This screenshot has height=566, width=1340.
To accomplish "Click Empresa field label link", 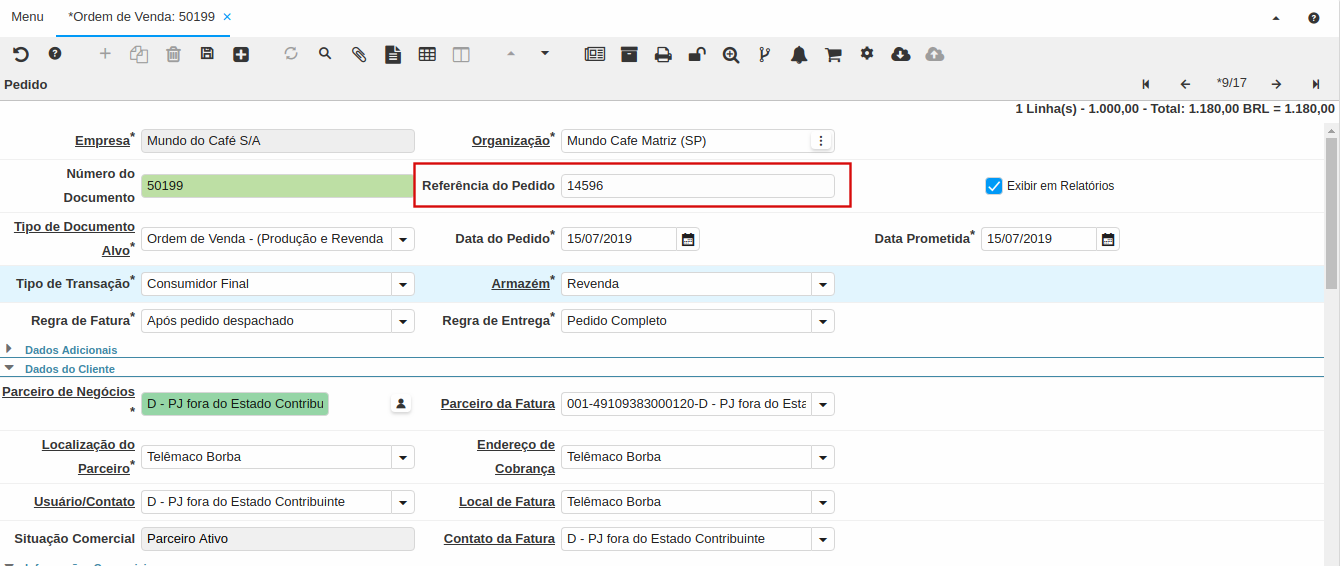I will pyautogui.click(x=102, y=141).
